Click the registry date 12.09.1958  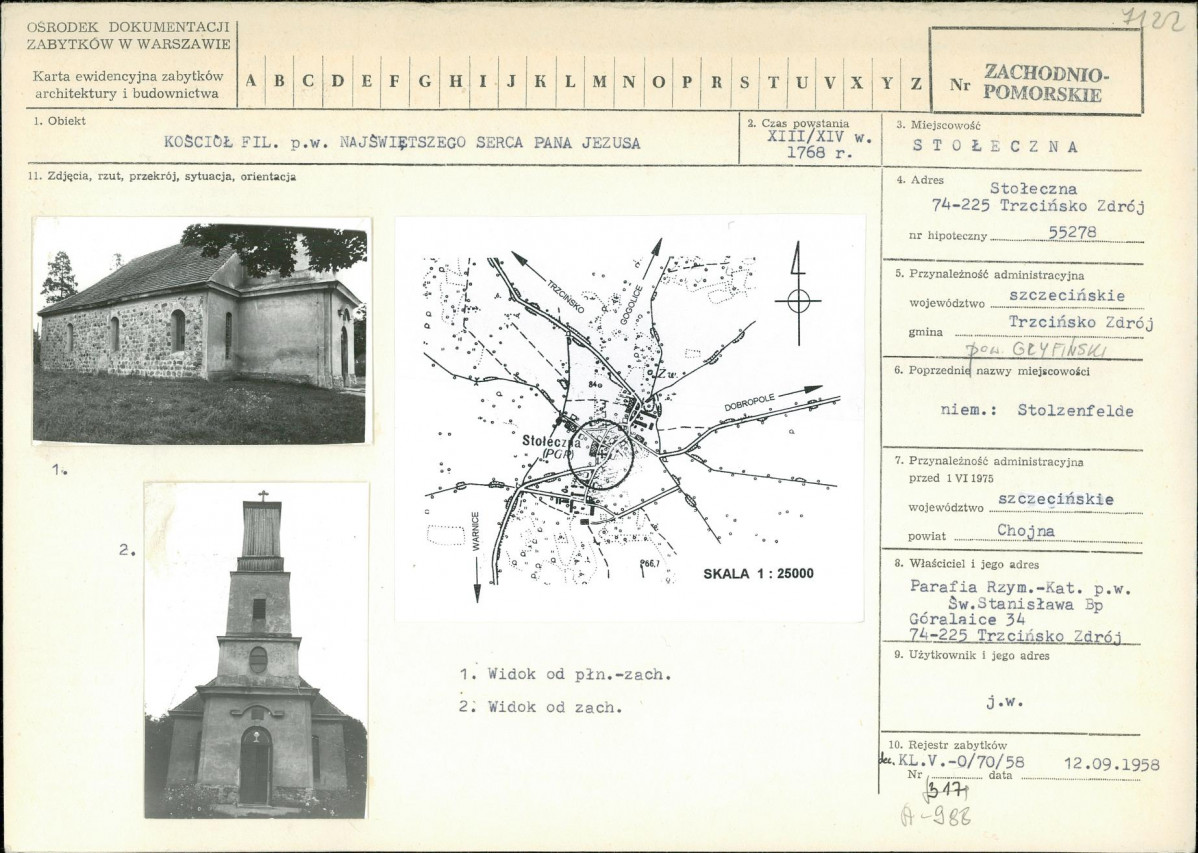tap(1112, 764)
